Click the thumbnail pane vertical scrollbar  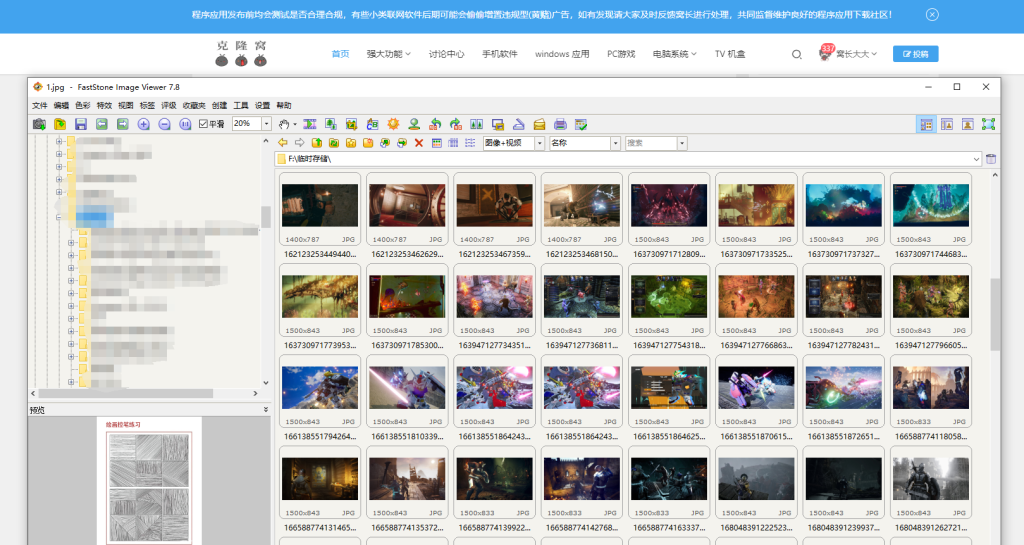tap(995, 315)
